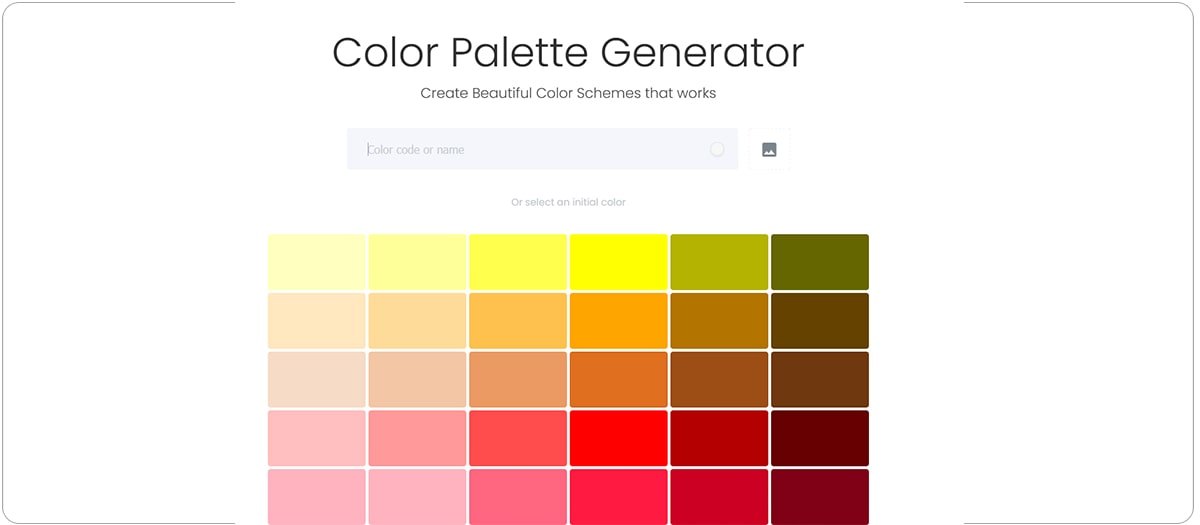Select the burnt orange swatch

click(619, 380)
